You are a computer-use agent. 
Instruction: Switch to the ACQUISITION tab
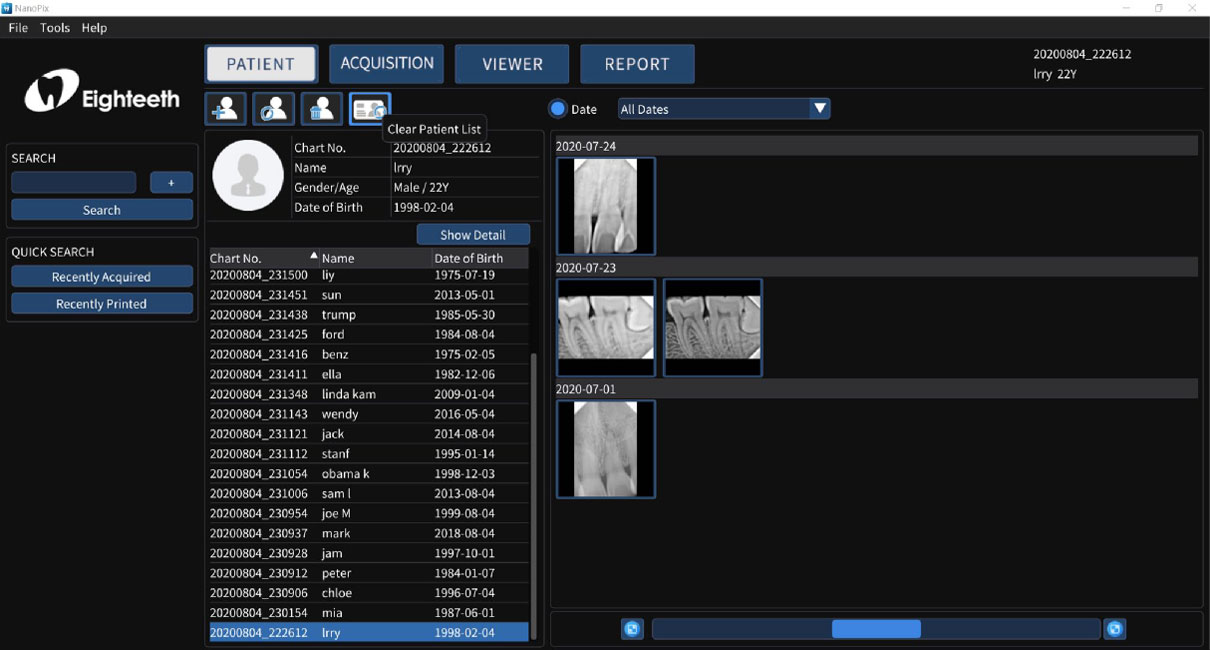(x=387, y=64)
